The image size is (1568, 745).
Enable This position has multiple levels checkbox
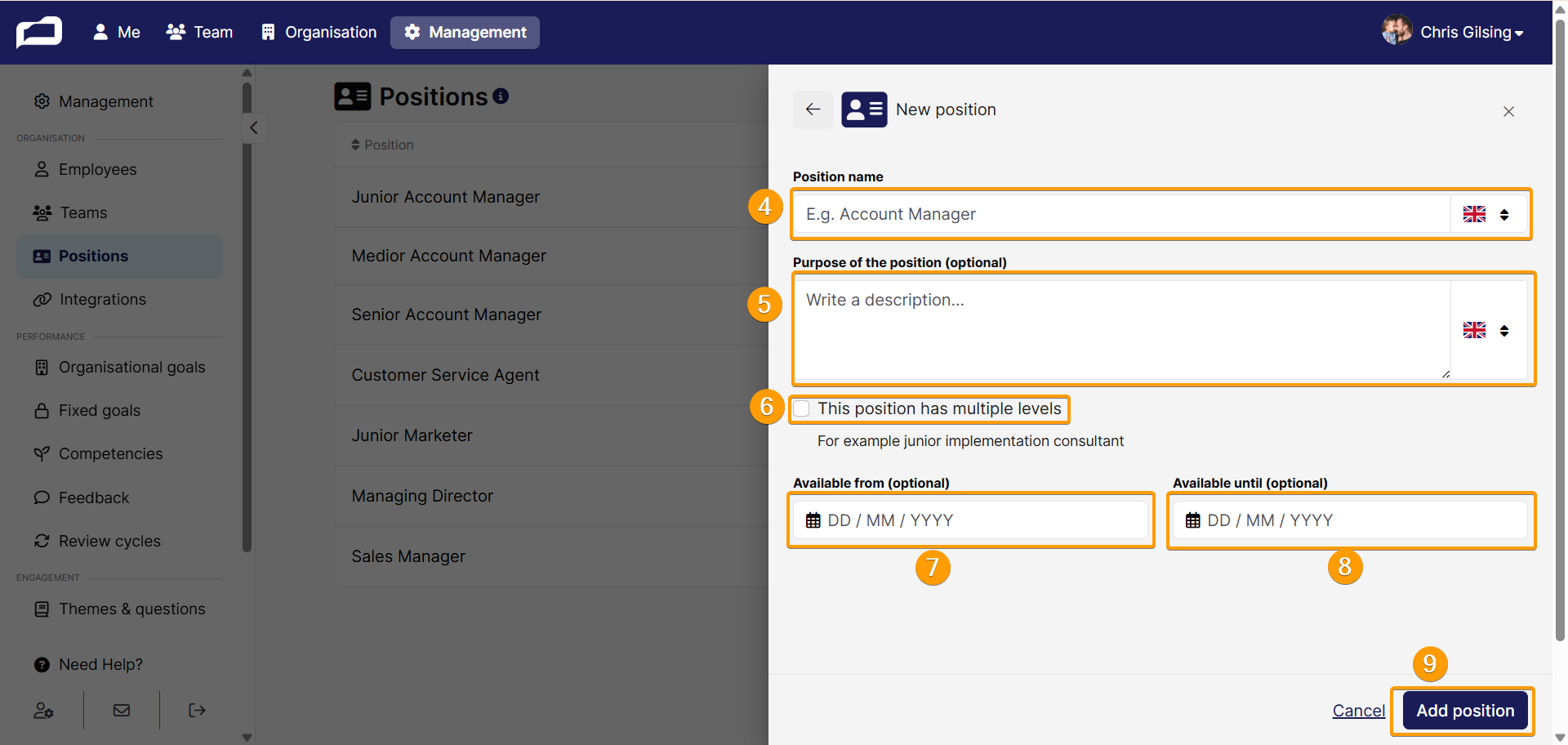pos(802,408)
